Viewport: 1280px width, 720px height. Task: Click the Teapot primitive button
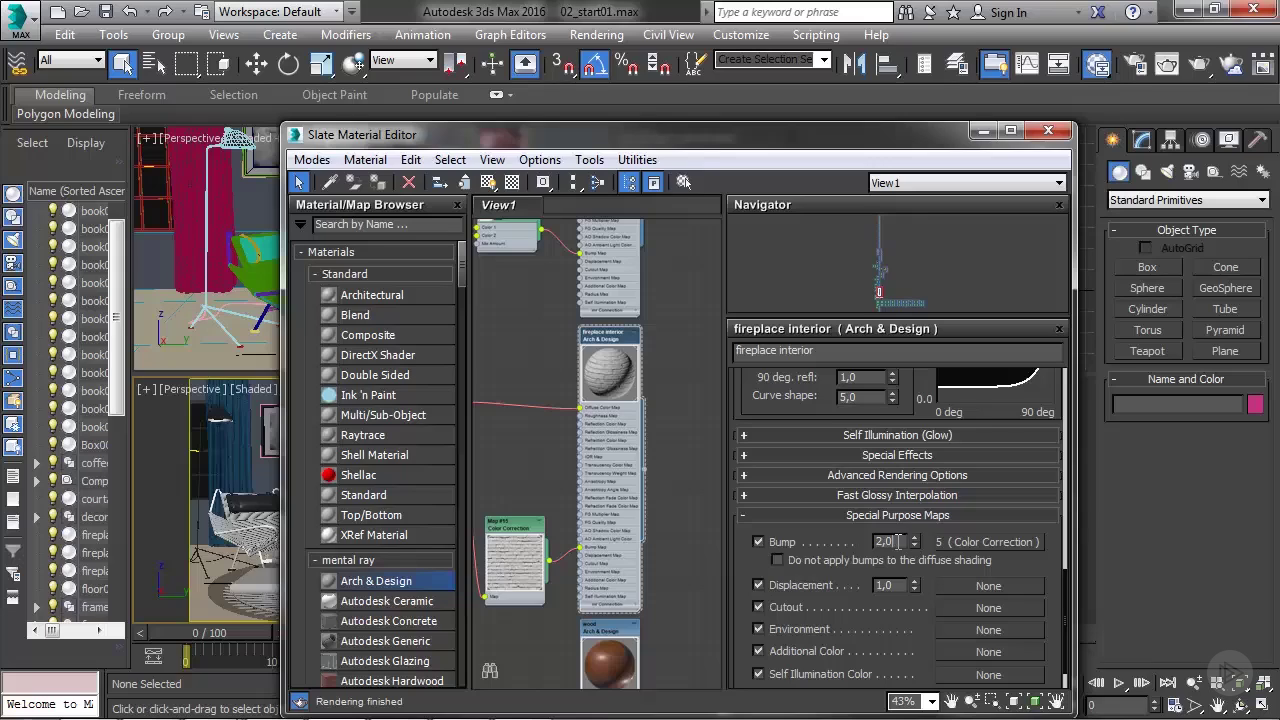(x=1147, y=351)
